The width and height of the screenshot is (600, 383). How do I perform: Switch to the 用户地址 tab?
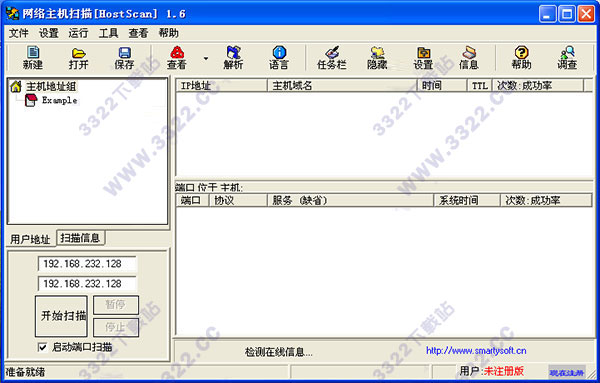30,239
